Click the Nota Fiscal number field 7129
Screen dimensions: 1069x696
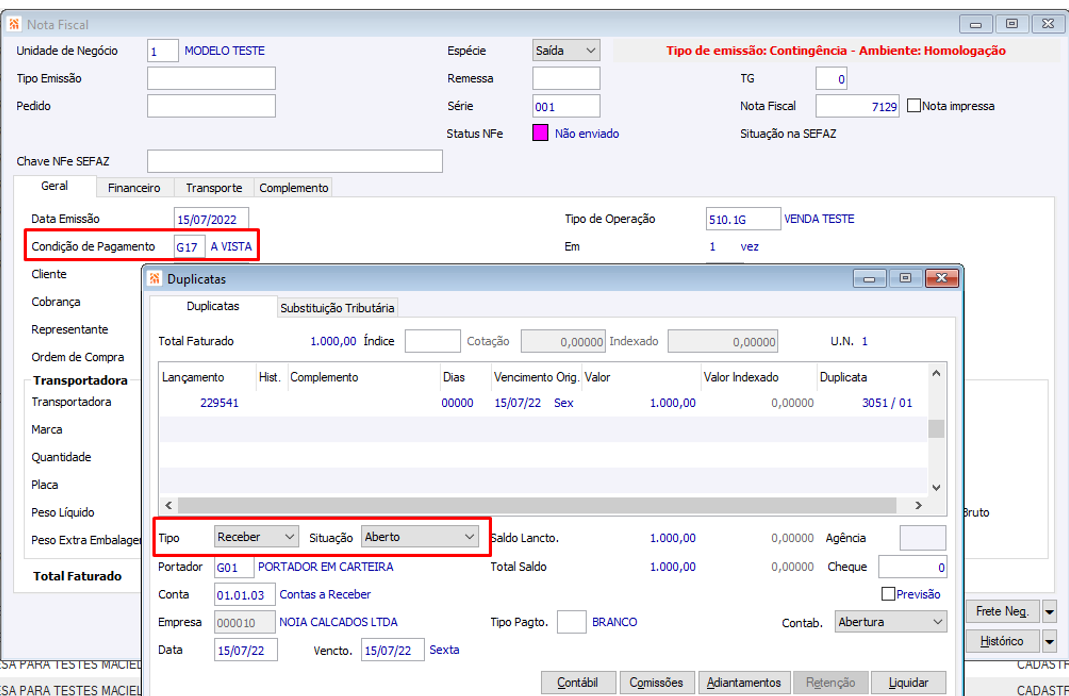858,106
